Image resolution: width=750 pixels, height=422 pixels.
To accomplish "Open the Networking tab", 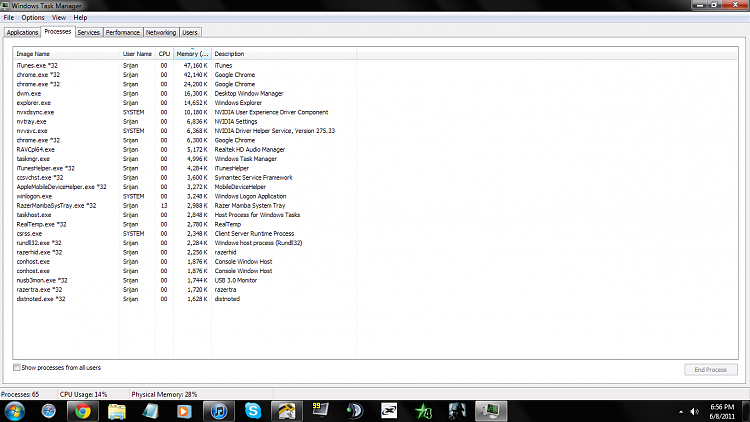I will pyautogui.click(x=161, y=33).
